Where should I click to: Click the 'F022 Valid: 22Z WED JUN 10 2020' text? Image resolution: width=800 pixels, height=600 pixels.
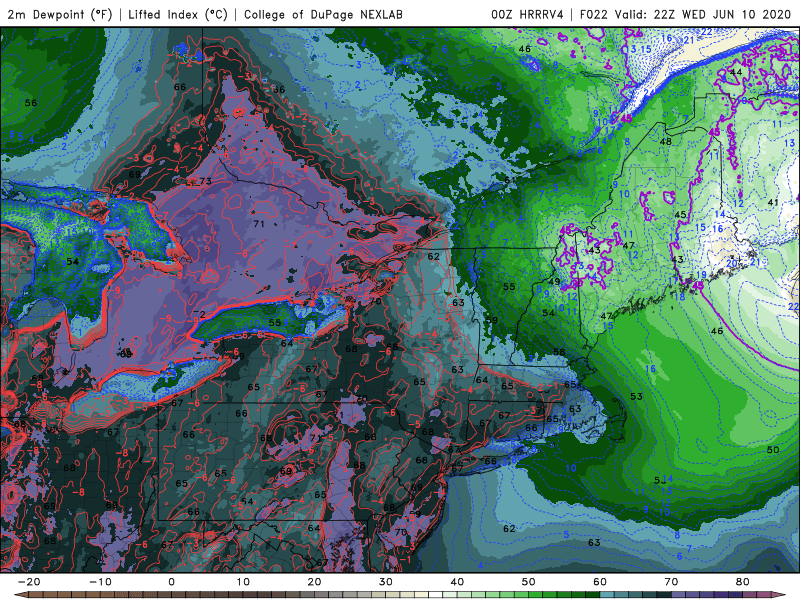pos(685,14)
